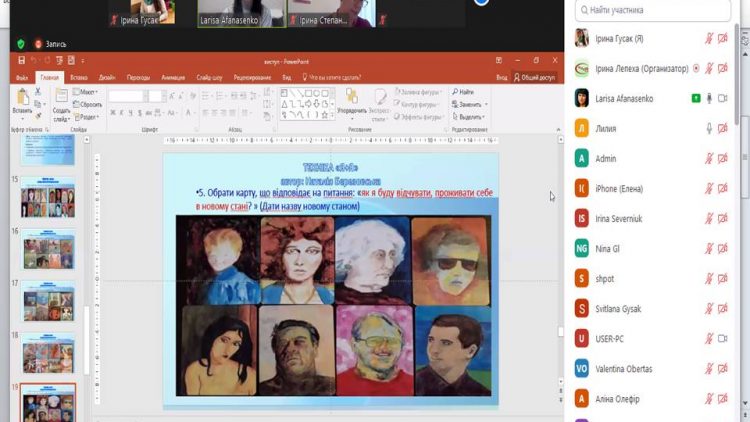Viewport: 750px width, 422px height.
Task: Click the Arrange (Упорядочить) icon
Action: coord(352,96)
